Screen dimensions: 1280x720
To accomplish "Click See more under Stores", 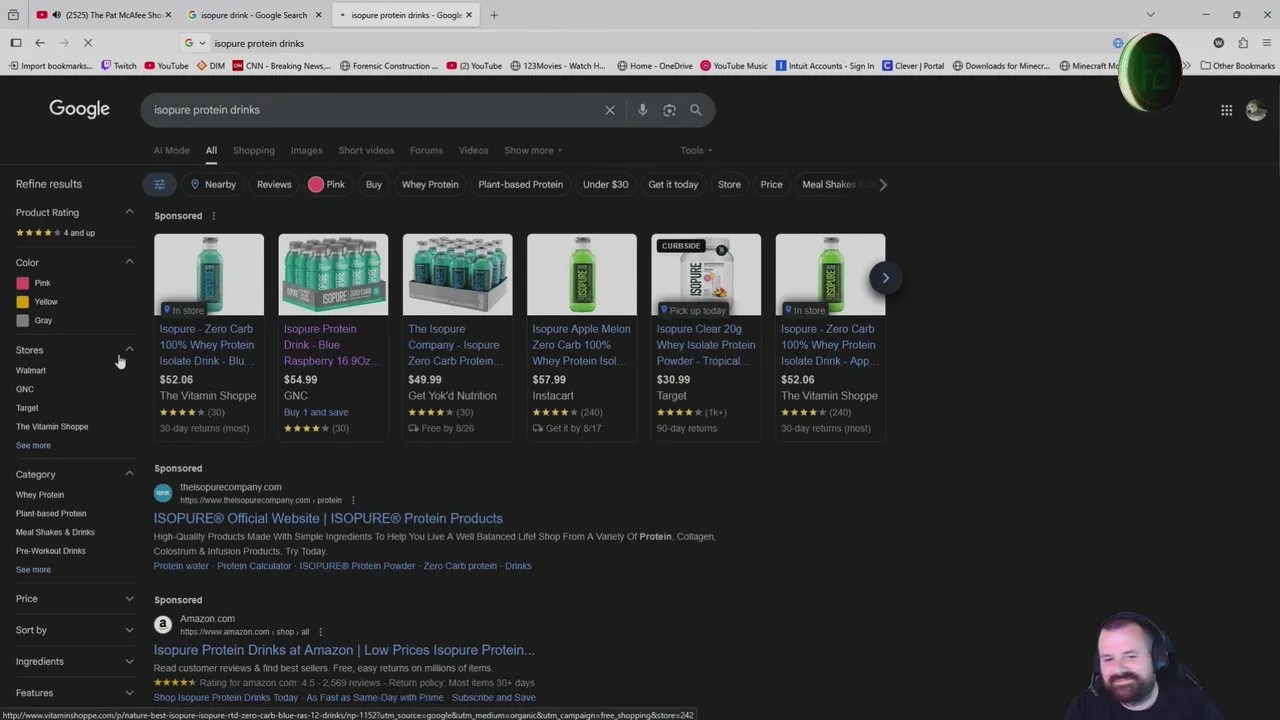I will tap(33, 445).
